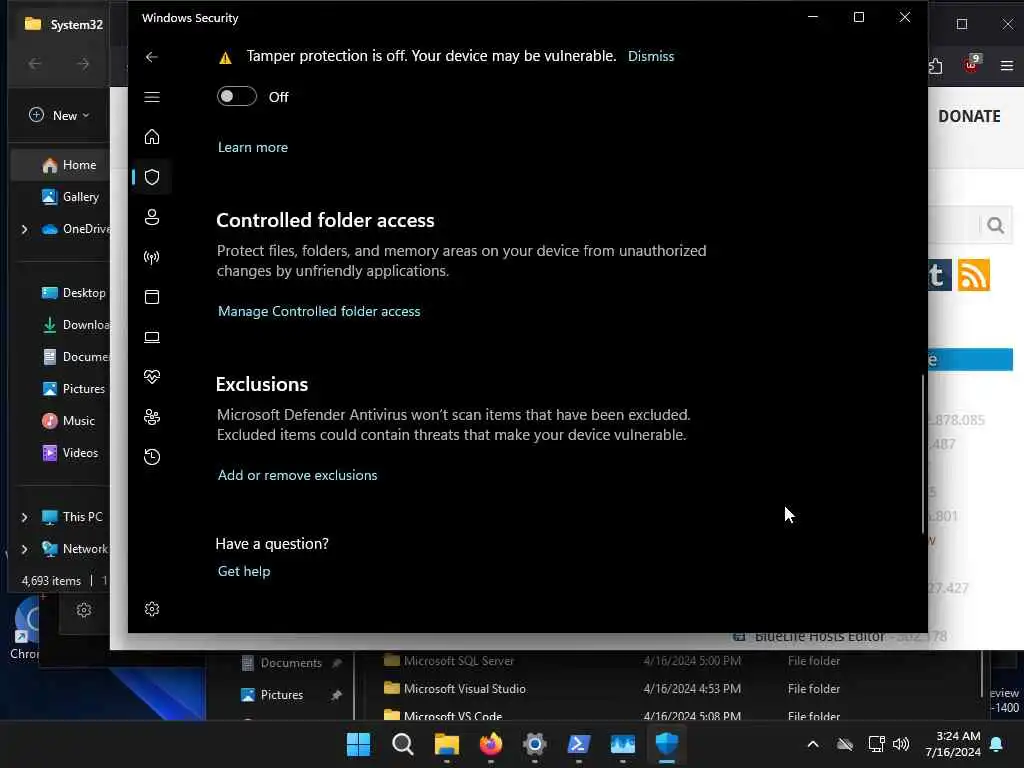Open pinned Pictures in lower Explorer window

(281, 696)
